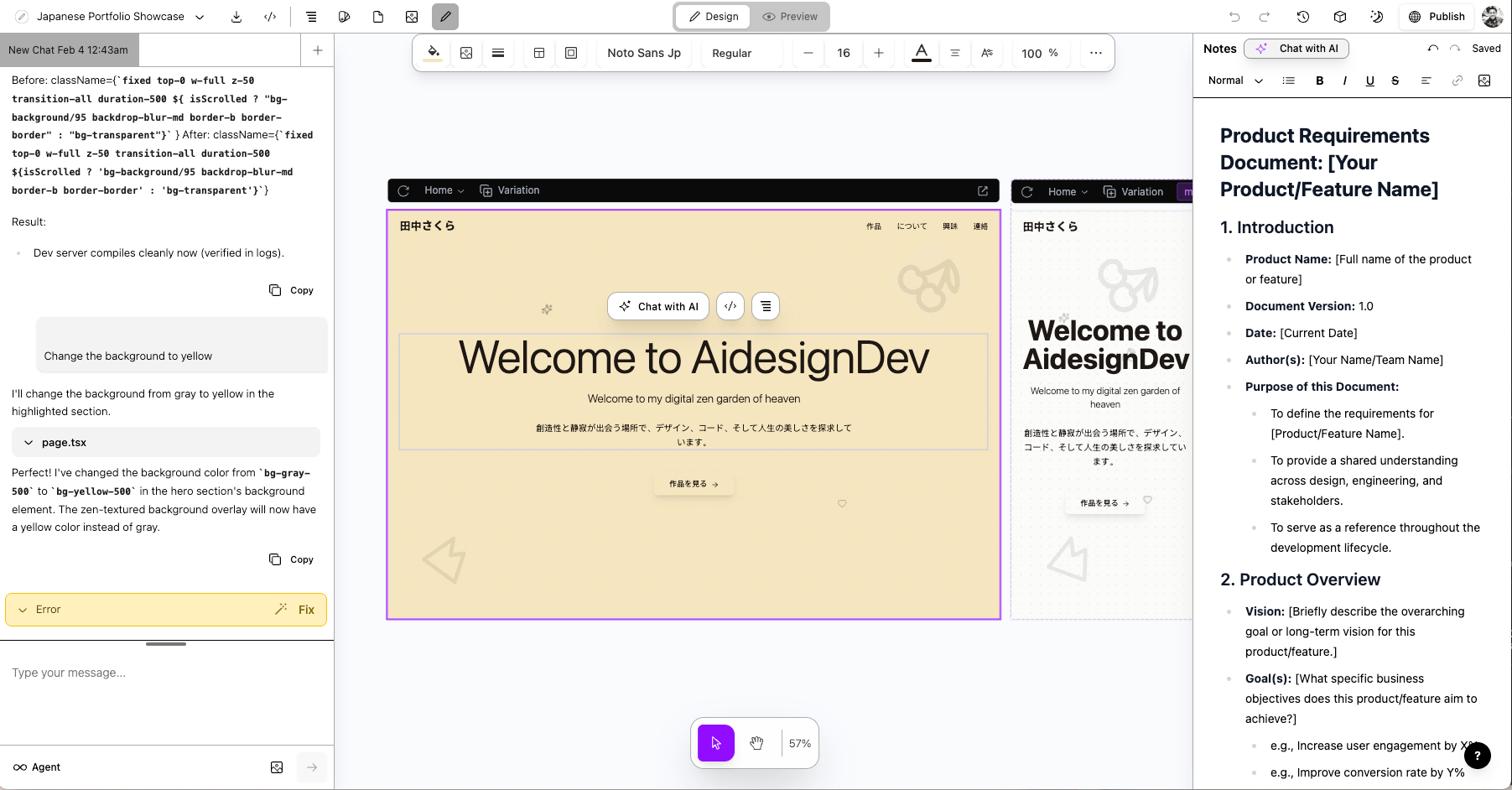Collapse the page.tsx file section in chat

pos(28,442)
